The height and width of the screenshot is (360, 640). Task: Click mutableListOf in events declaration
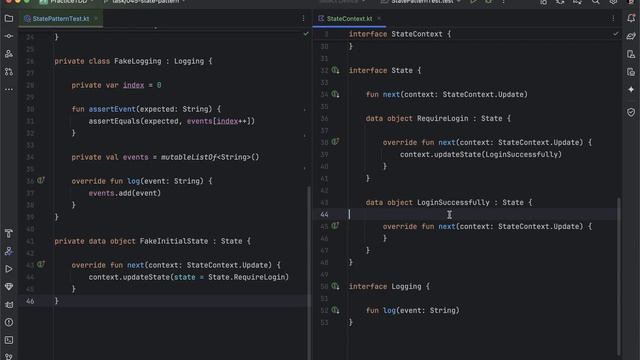point(189,157)
